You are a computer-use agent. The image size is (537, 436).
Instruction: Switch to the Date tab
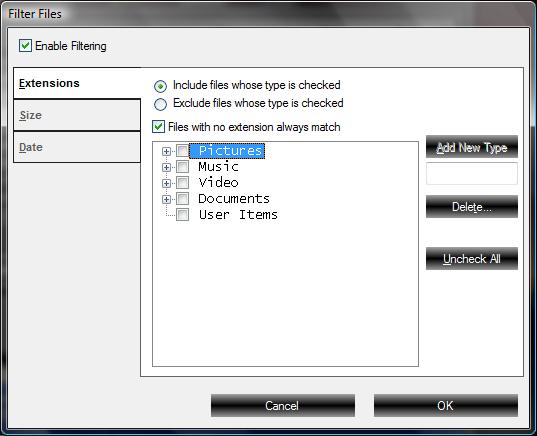[x=77, y=147]
